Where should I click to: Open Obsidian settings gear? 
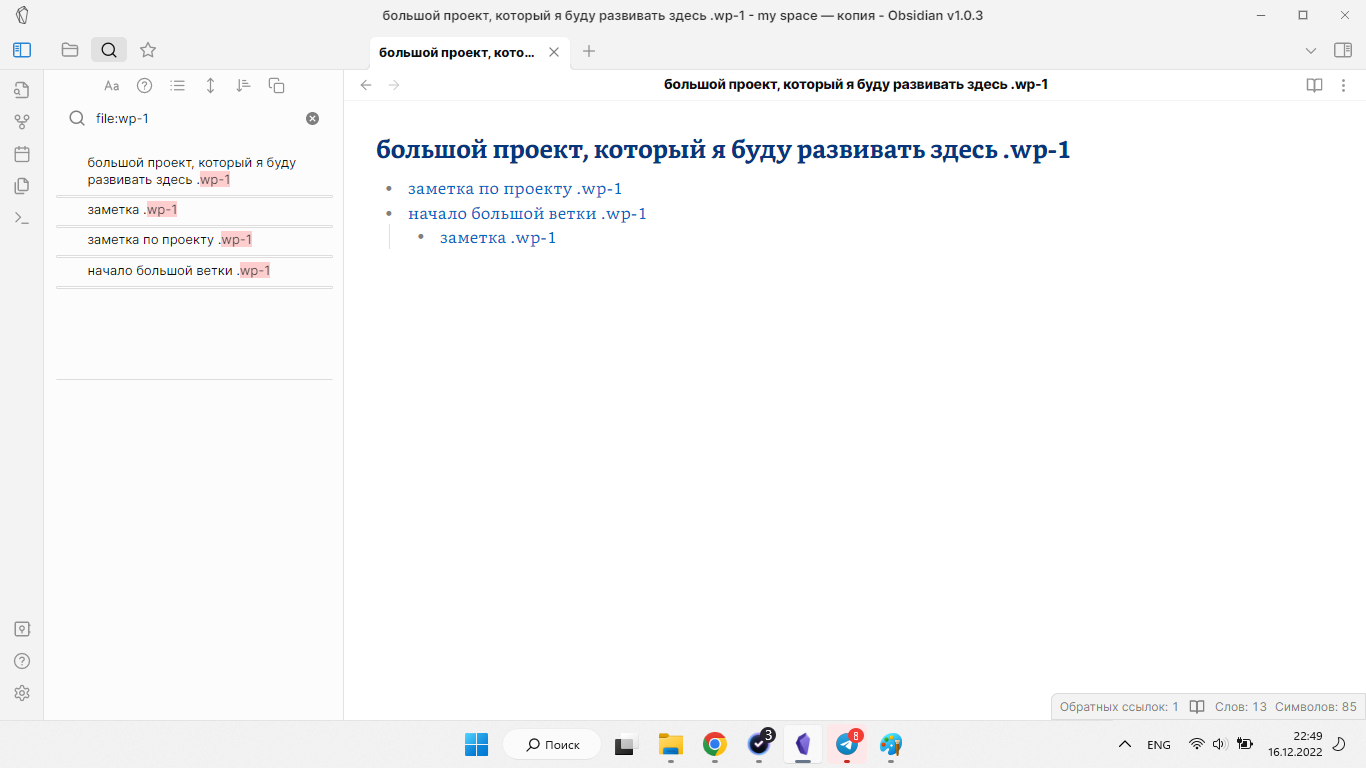pyautogui.click(x=22, y=693)
